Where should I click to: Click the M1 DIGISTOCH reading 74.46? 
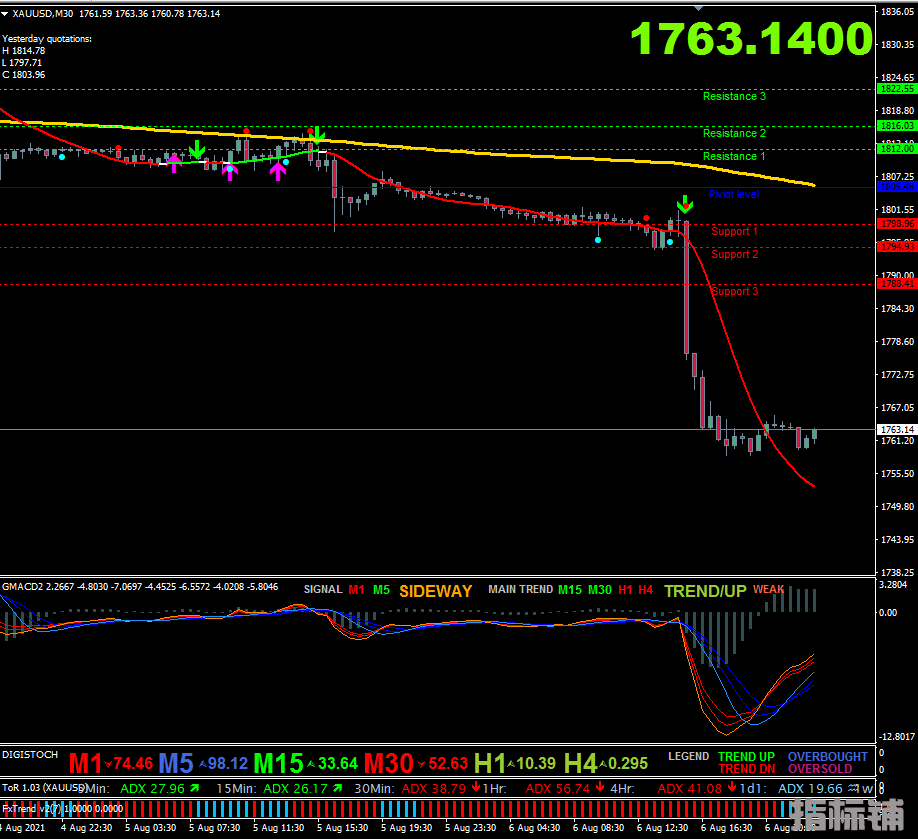[x=132, y=764]
